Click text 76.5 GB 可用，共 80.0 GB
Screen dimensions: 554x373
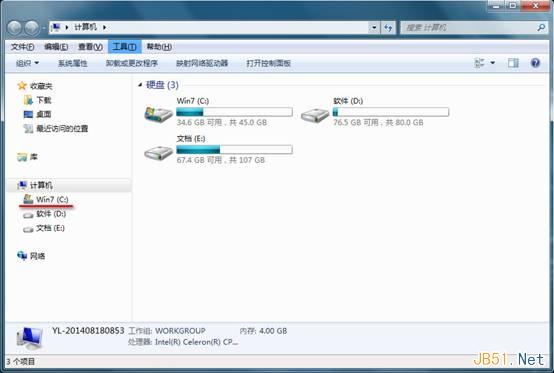[x=378, y=123]
